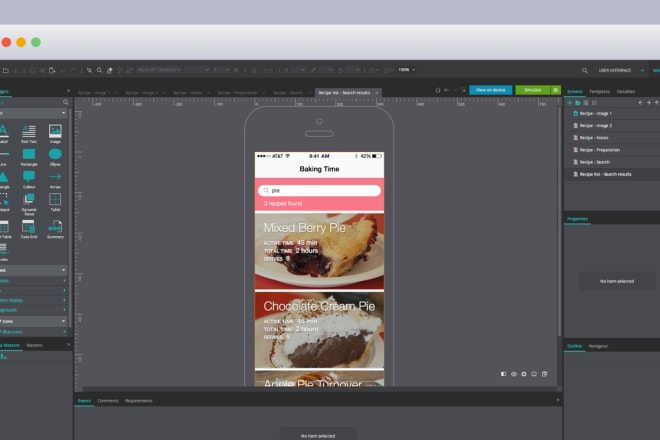Click the right arrow in Screens panel
Screen dimensions: 660x440
pyautogui.click(x=648, y=103)
